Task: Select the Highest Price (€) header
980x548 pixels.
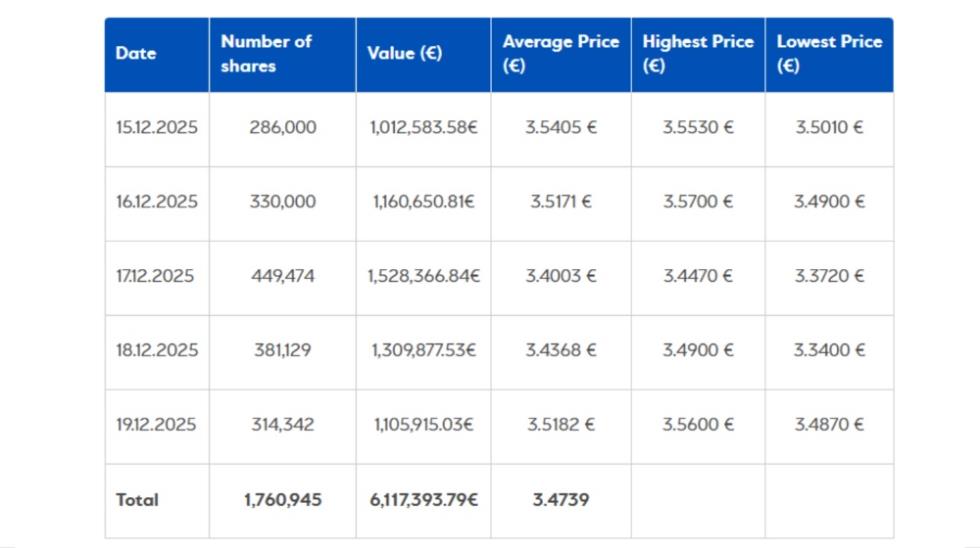Action: pos(697,54)
